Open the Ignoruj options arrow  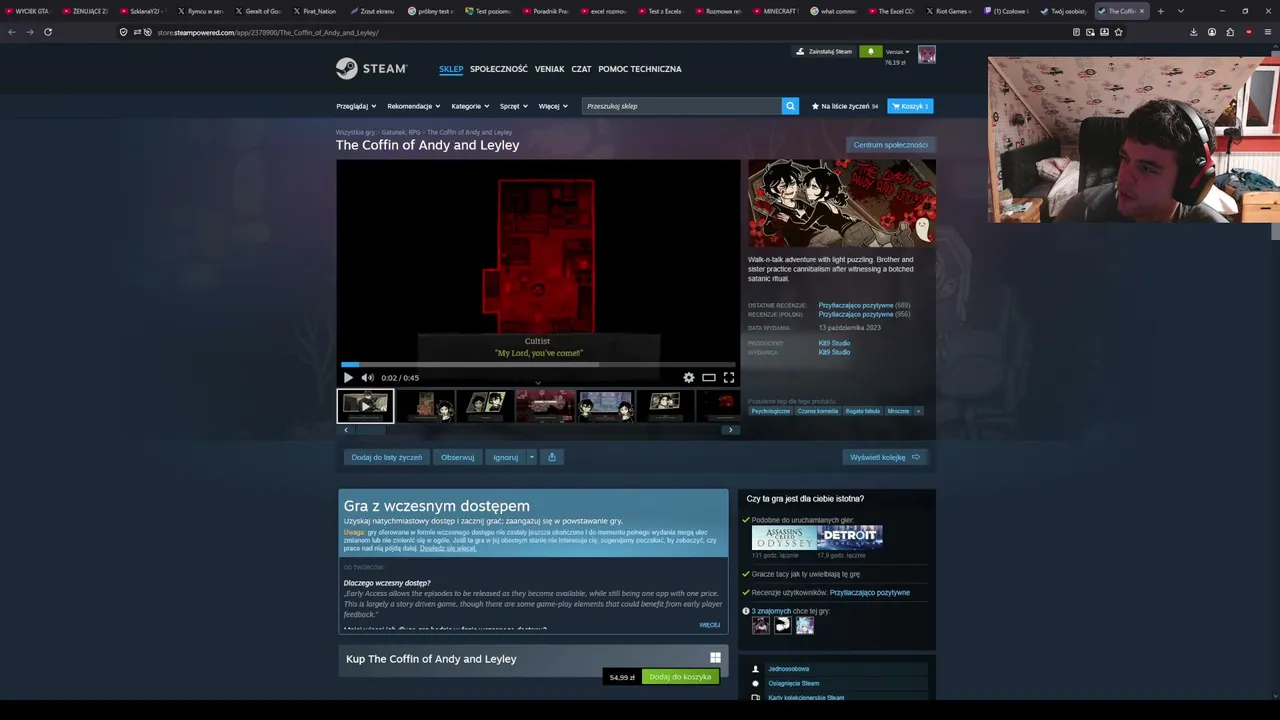[x=532, y=457]
